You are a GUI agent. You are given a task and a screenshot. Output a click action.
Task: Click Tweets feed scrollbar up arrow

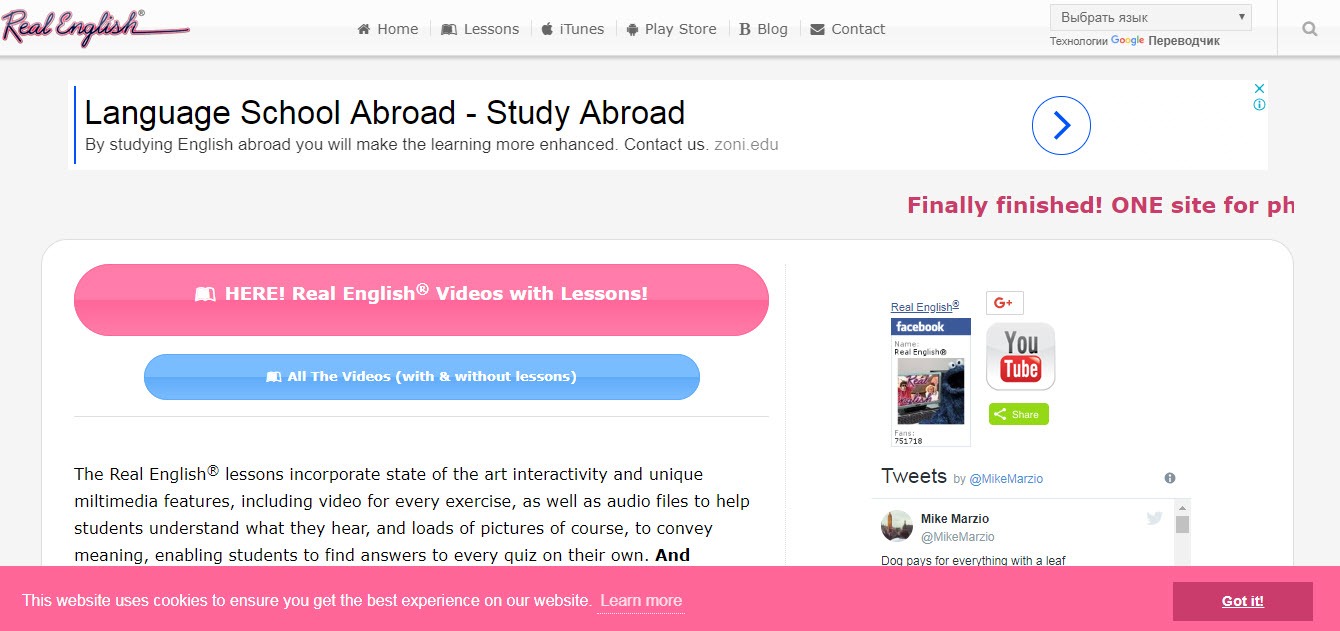(1182, 508)
